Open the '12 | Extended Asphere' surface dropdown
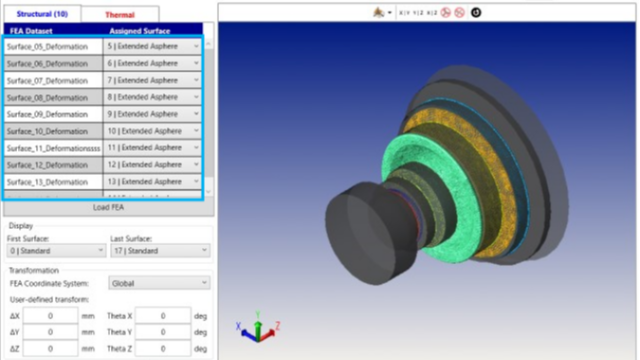640x360 pixels. (x=153, y=164)
